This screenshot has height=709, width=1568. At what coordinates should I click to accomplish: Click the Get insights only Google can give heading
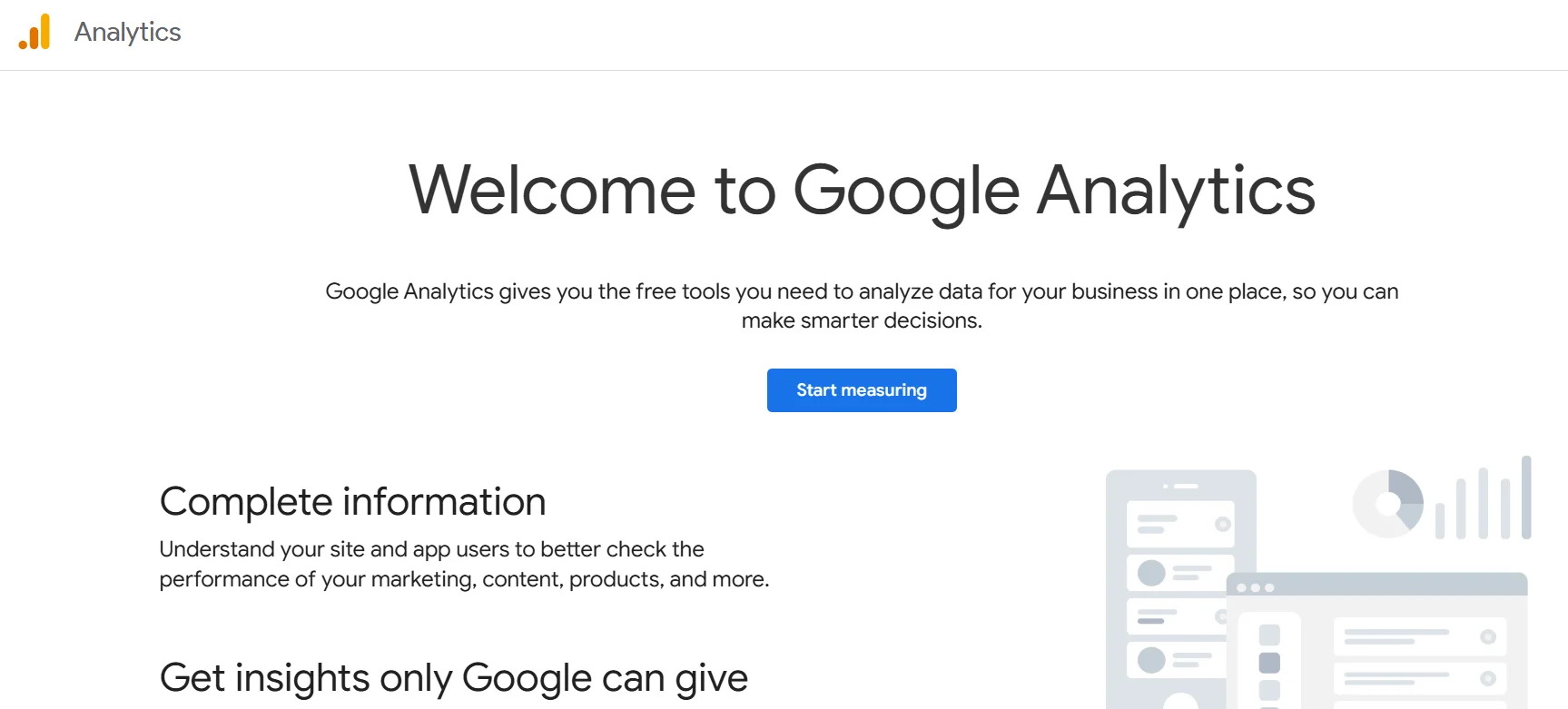pos(453,677)
